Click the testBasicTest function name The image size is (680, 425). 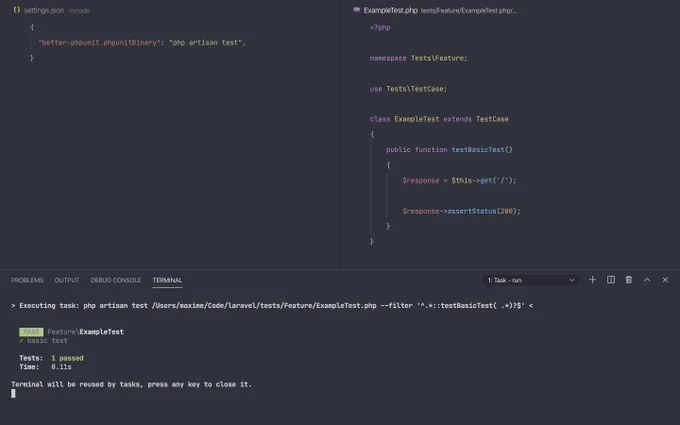pyautogui.click(x=478, y=150)
